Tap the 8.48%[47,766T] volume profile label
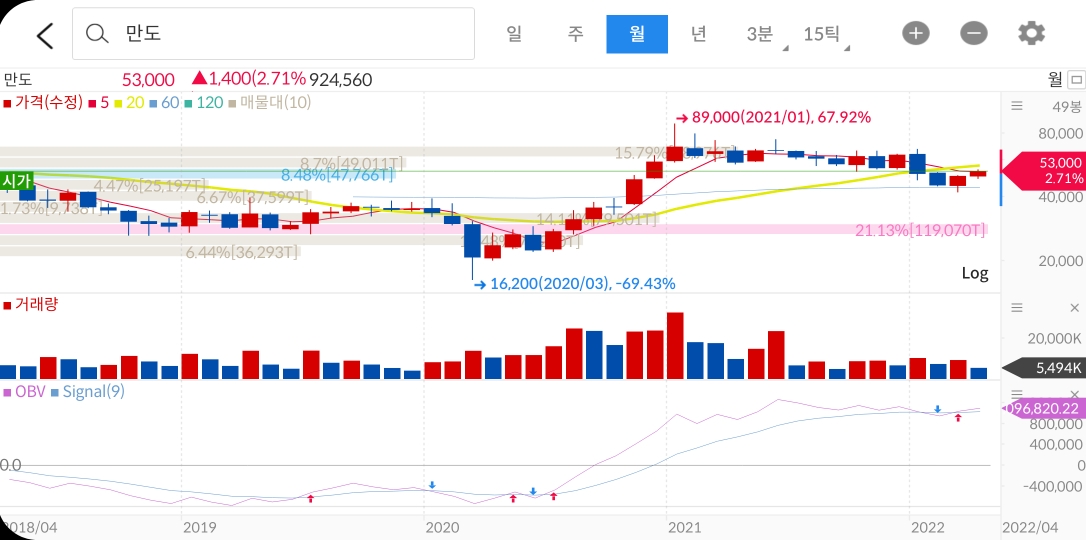This screenshot has height=540, width=1086. pyautogui.click(x=338, y=175)
